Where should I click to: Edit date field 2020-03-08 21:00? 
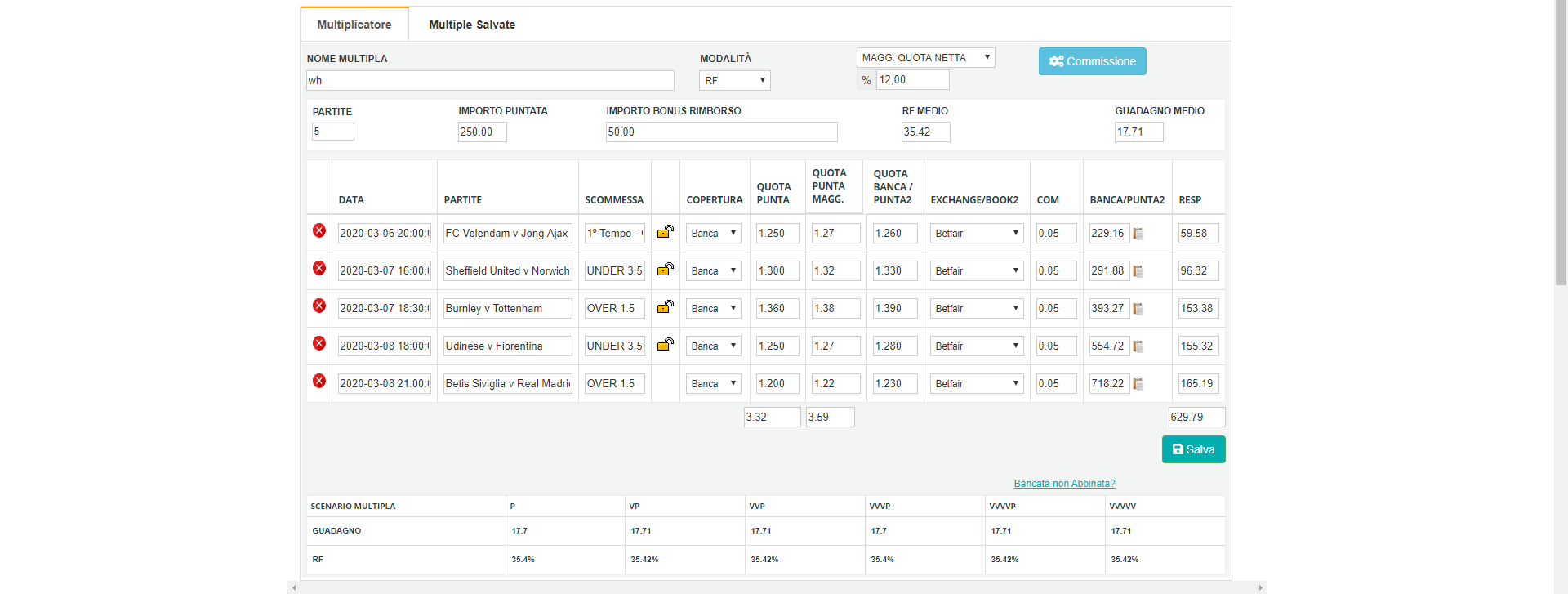(x=385, y=383)
